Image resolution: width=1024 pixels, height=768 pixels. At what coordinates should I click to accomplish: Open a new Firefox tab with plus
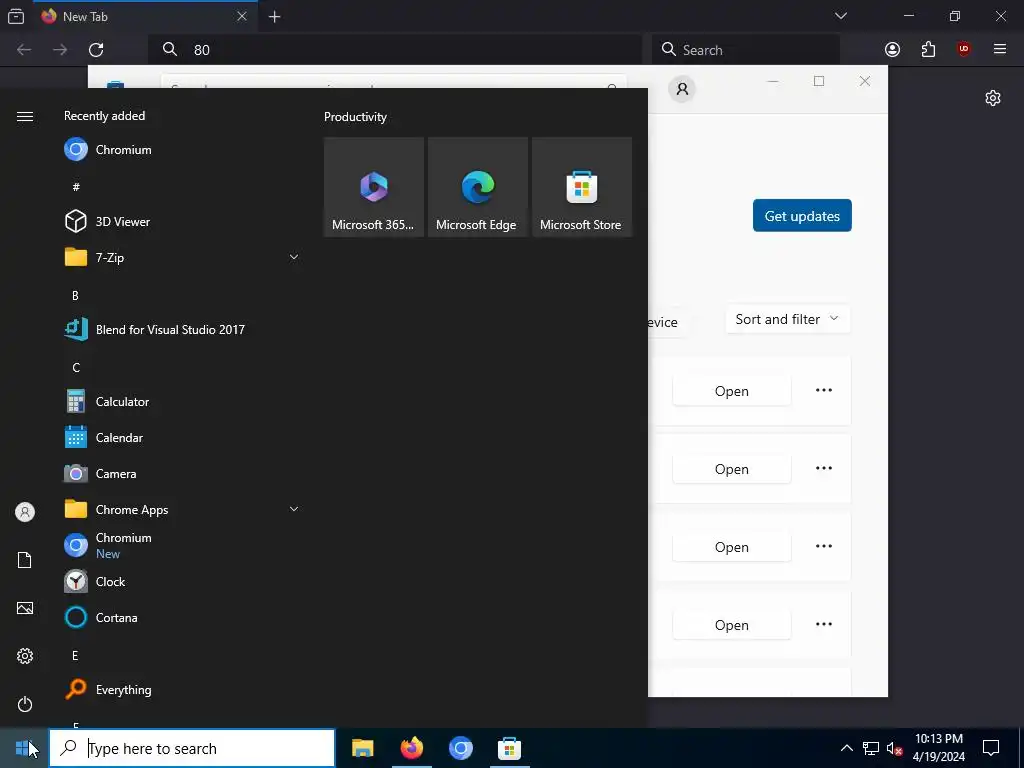pyautogui.click(x=274, y=17)
